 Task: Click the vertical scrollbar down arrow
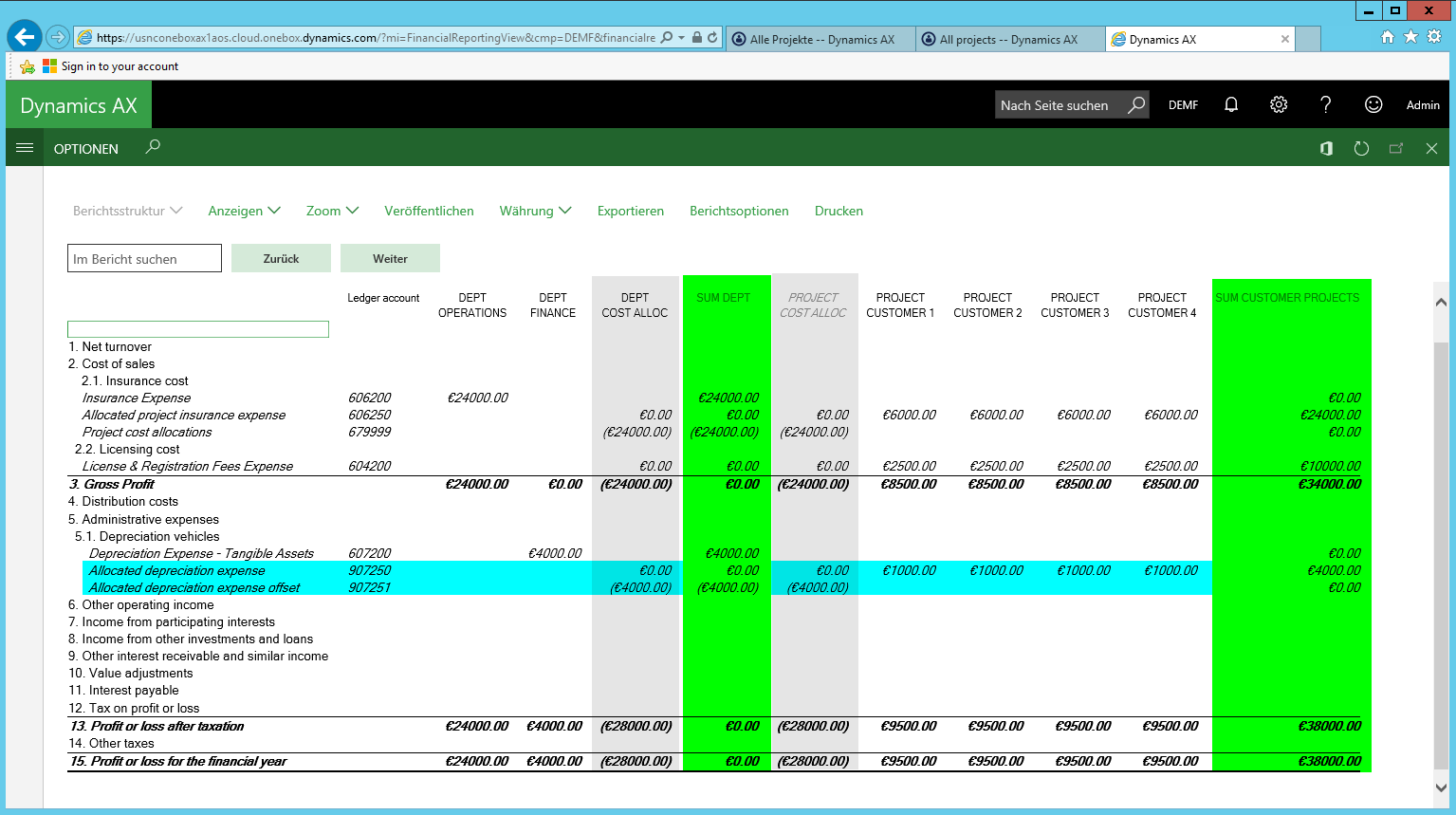[x=1441, y=787]
